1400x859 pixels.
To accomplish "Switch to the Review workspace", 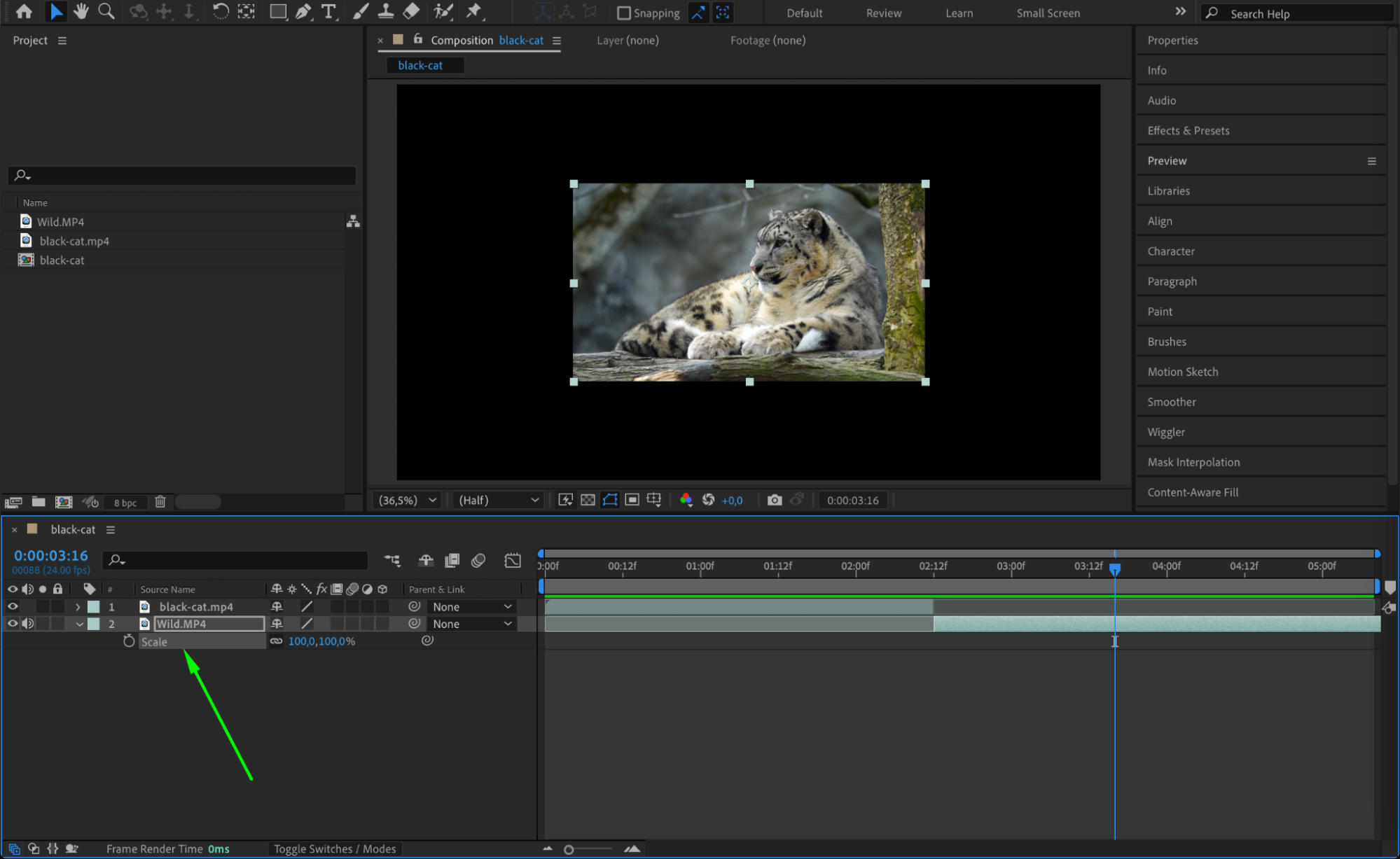I will (883, 13).
